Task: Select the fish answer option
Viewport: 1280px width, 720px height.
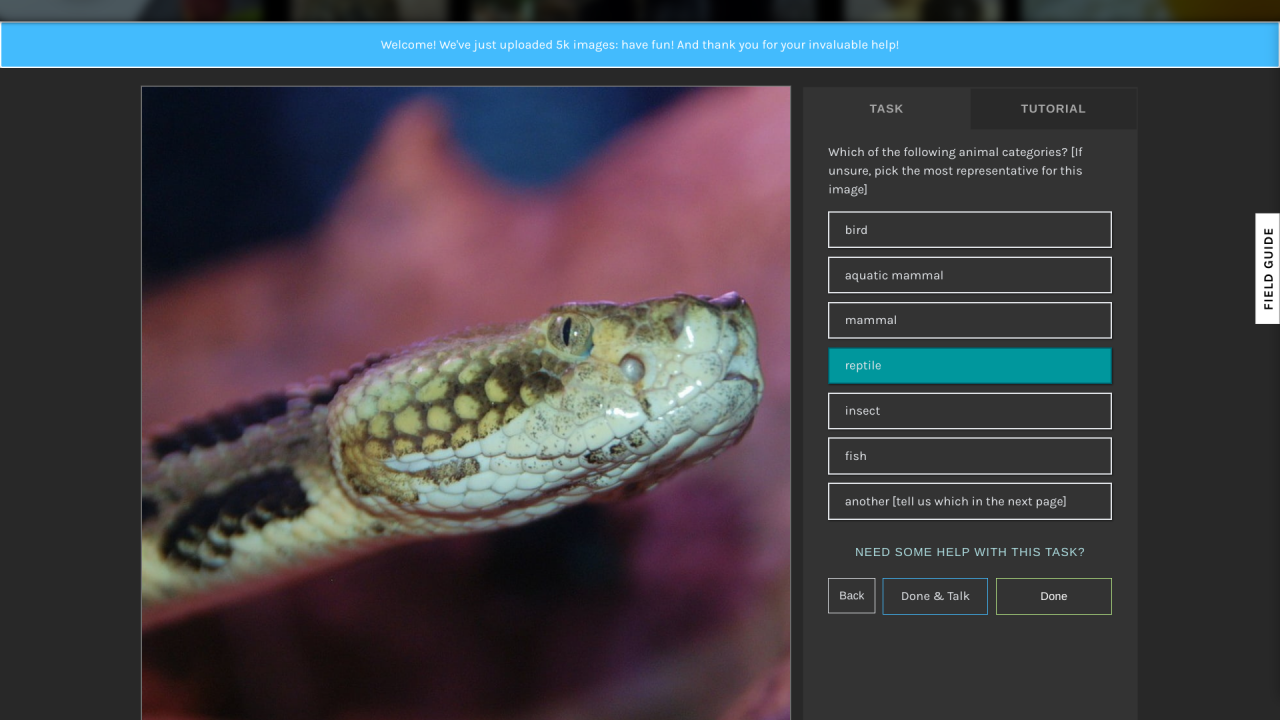Action: click(x=969, y=456)
